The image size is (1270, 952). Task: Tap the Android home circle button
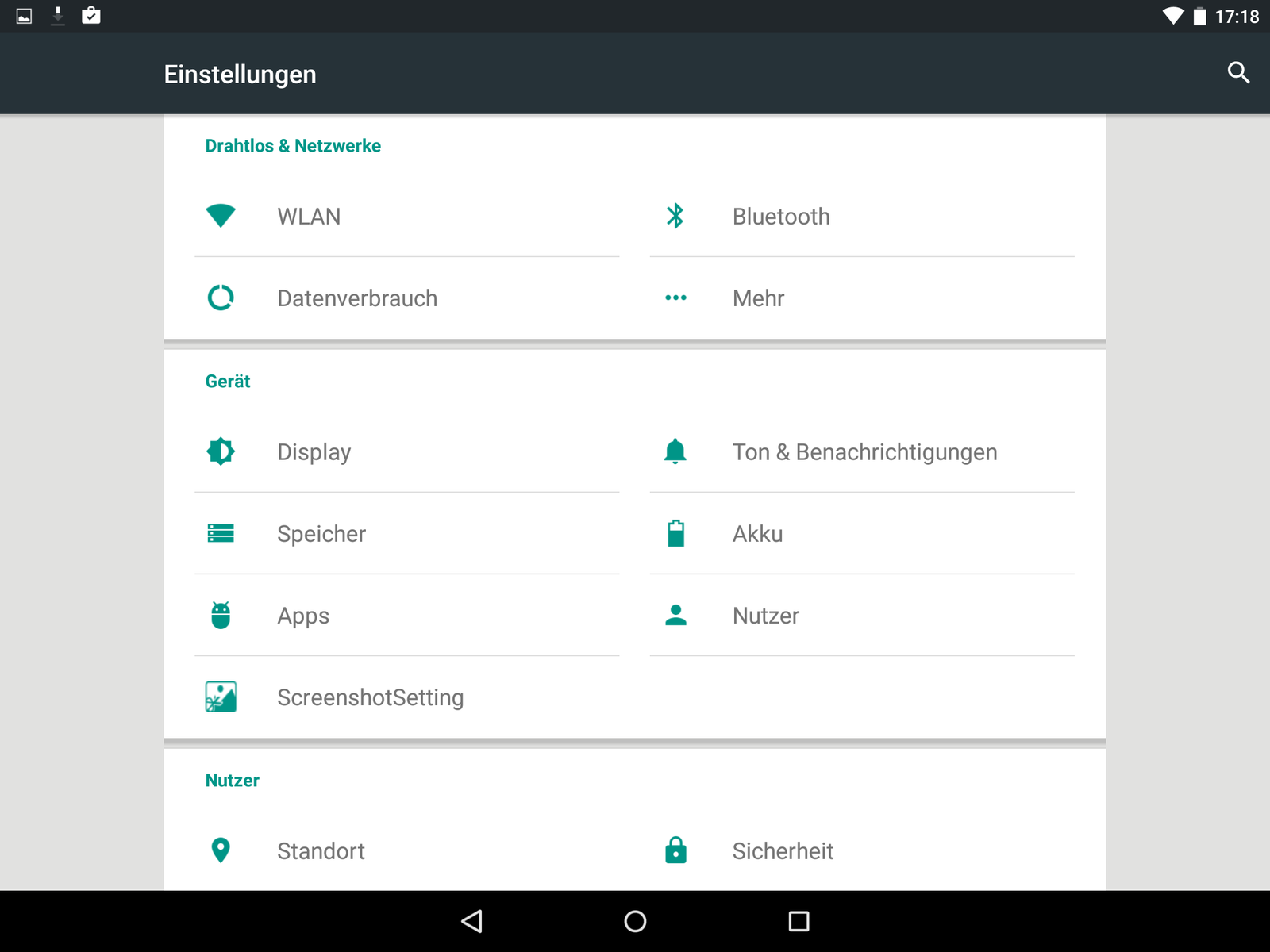[635, 921]
